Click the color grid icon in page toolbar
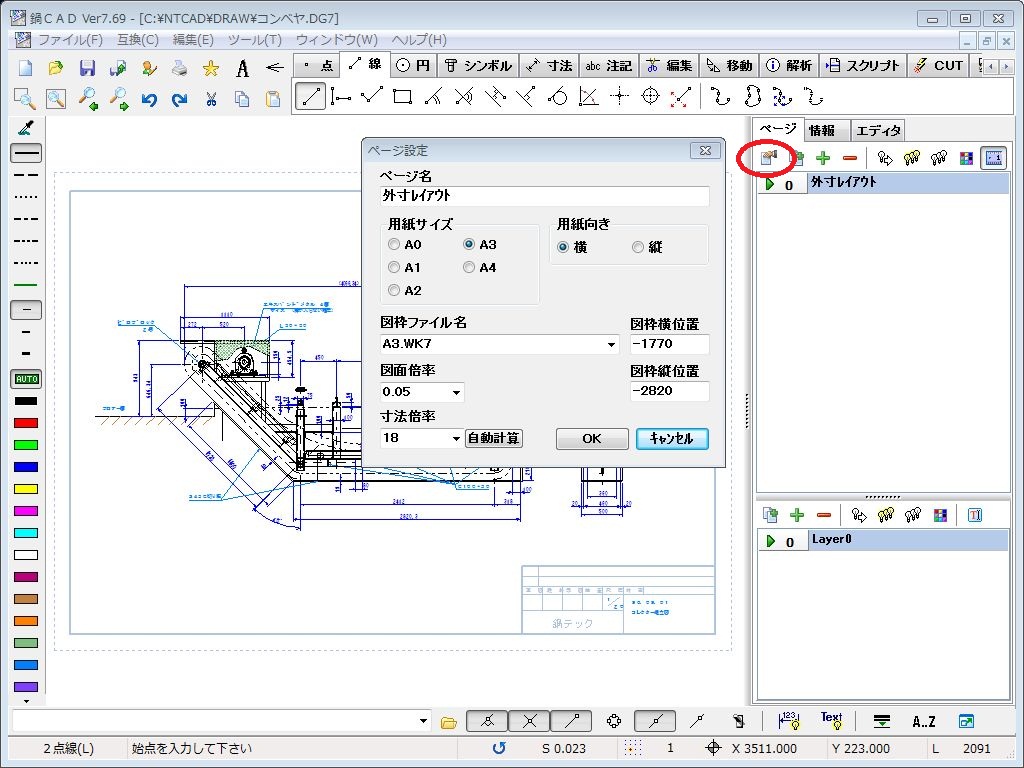Image resolution: width=1024 pixels, height=768 pixels. pyautogui.click(x=966, y=158)
